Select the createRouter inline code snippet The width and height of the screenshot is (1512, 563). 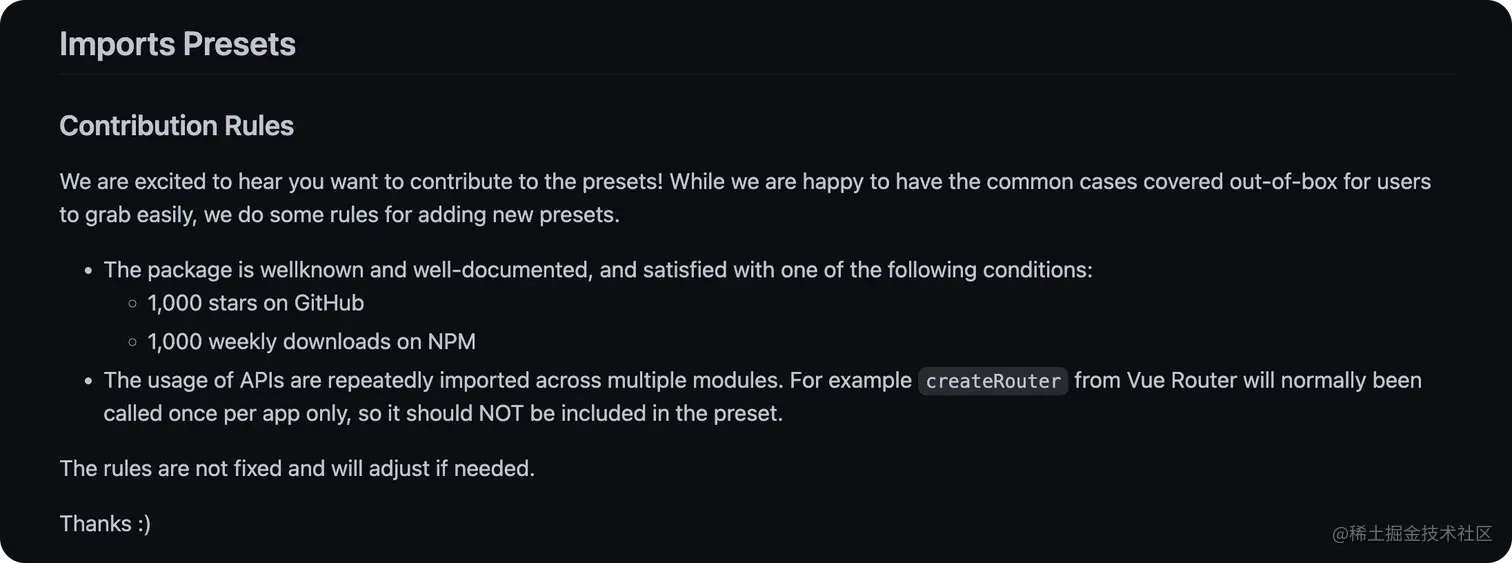point(993,381)
